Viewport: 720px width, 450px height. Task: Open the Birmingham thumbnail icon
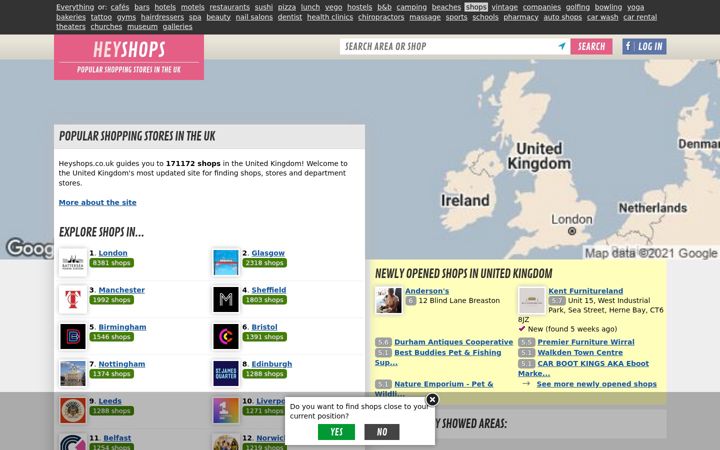tap(73, 336)
